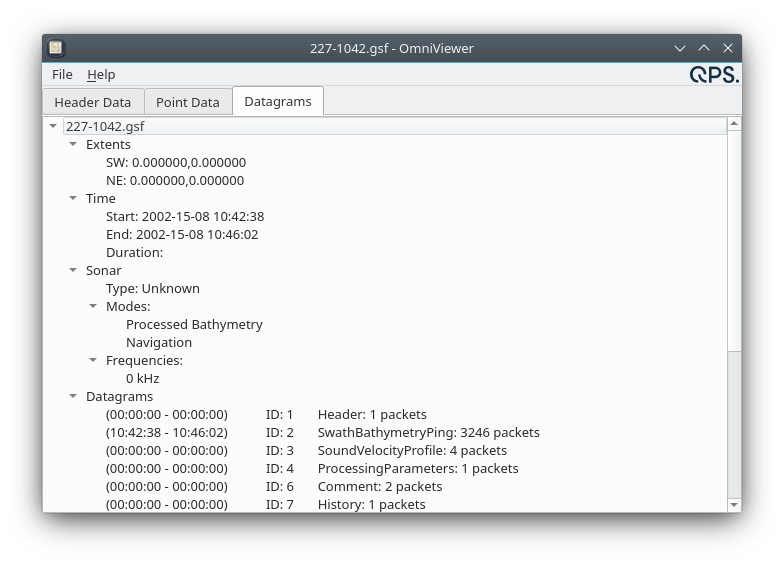Click the scrollbar down arrow
The height and width of the screenshot is (563, 784).
[734, 505]
